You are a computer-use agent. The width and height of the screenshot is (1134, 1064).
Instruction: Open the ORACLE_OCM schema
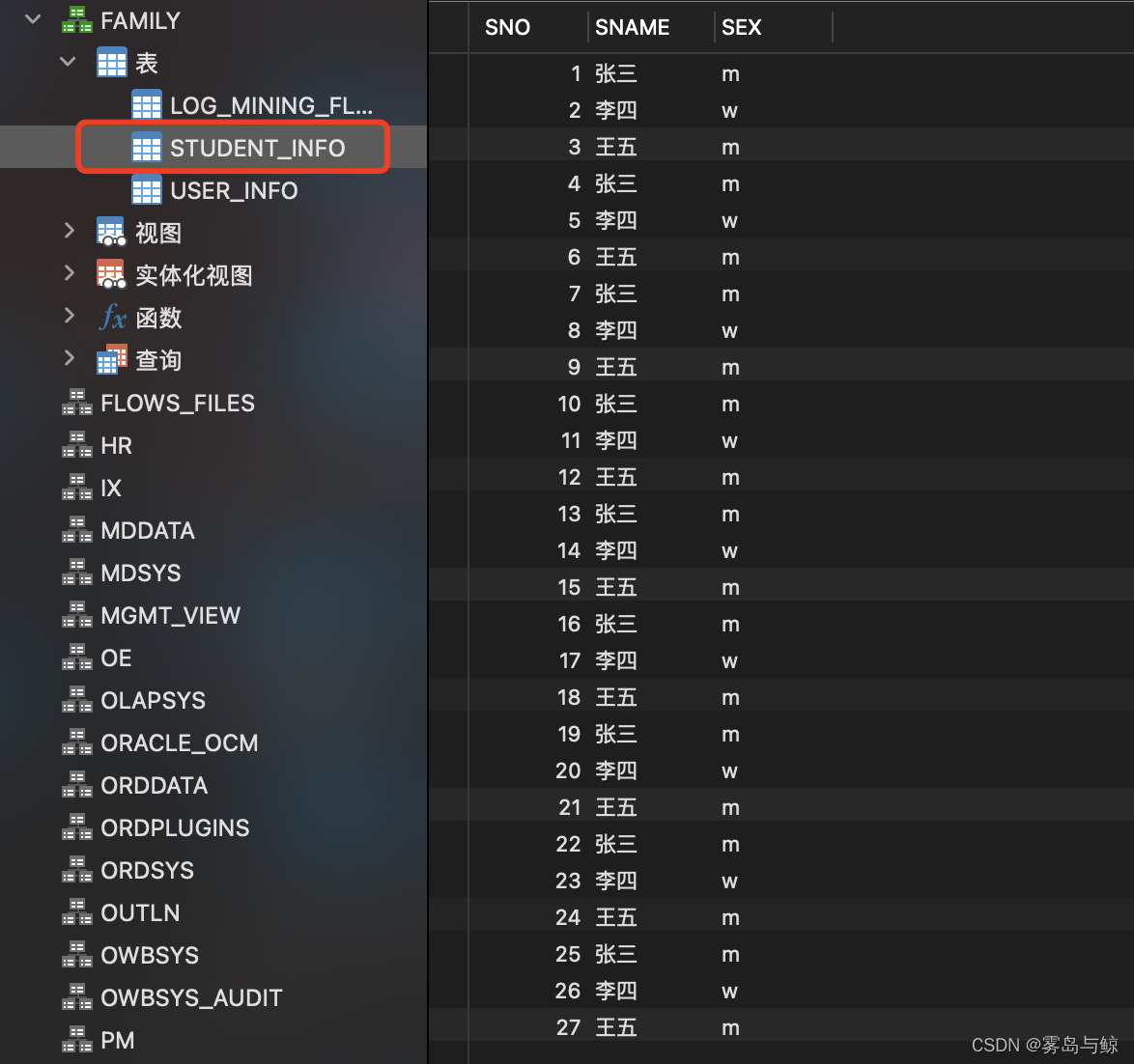pyautogui.click(x=180, y=742)
